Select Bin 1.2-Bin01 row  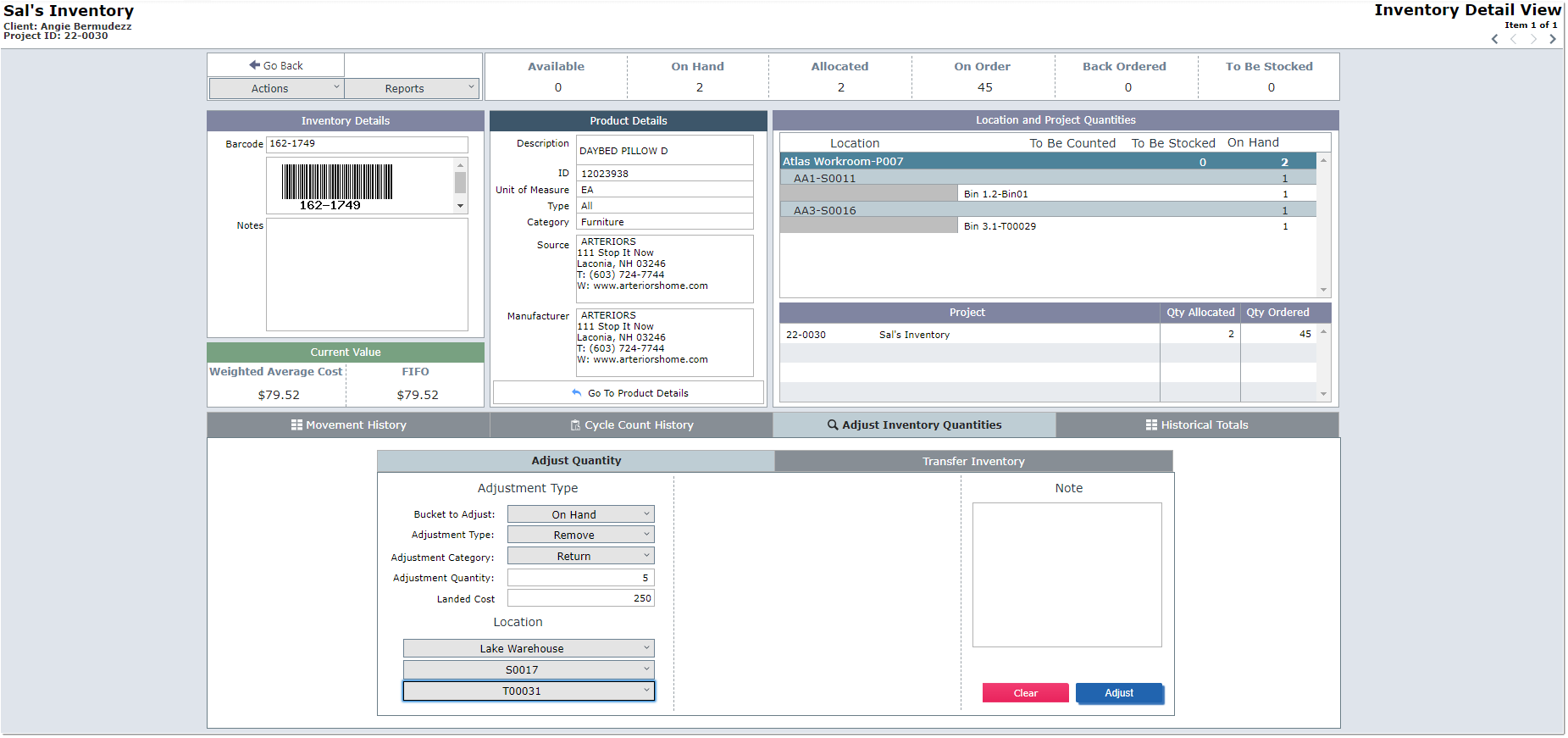pos(1137,194)
